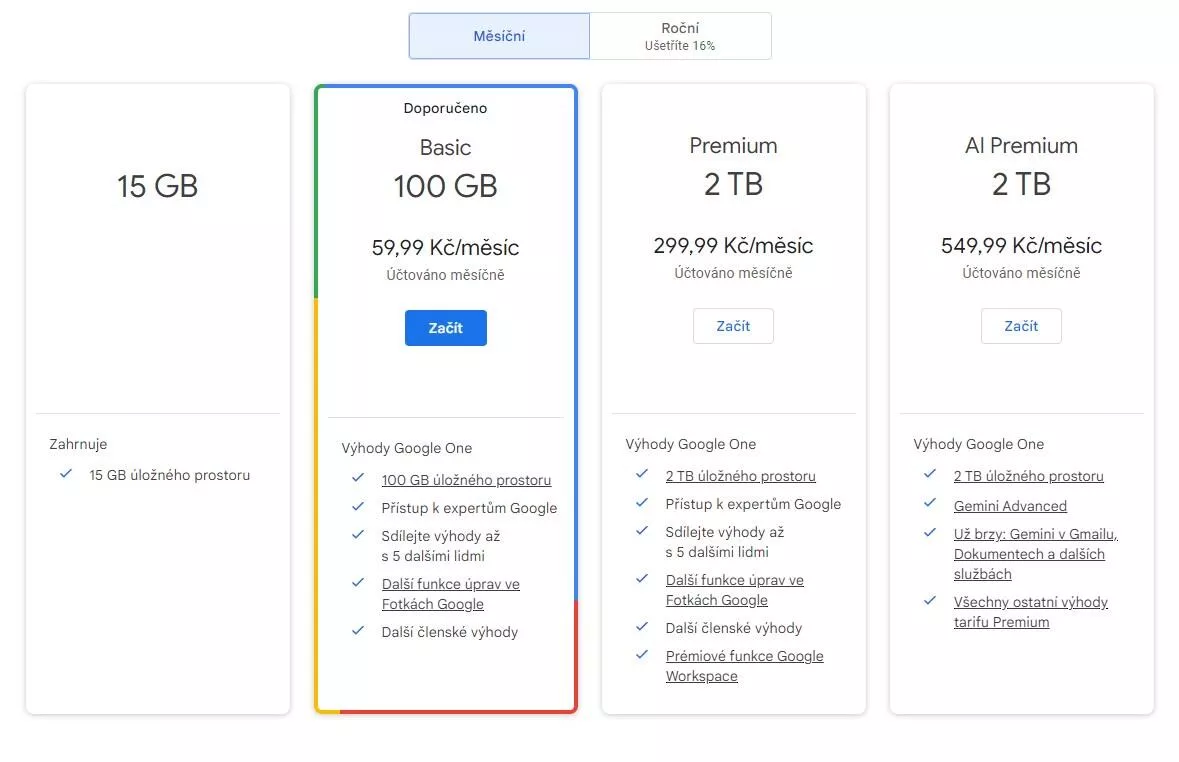Open the 'Prémiové funkce Google Workspace' link

(x=744, y=666)
